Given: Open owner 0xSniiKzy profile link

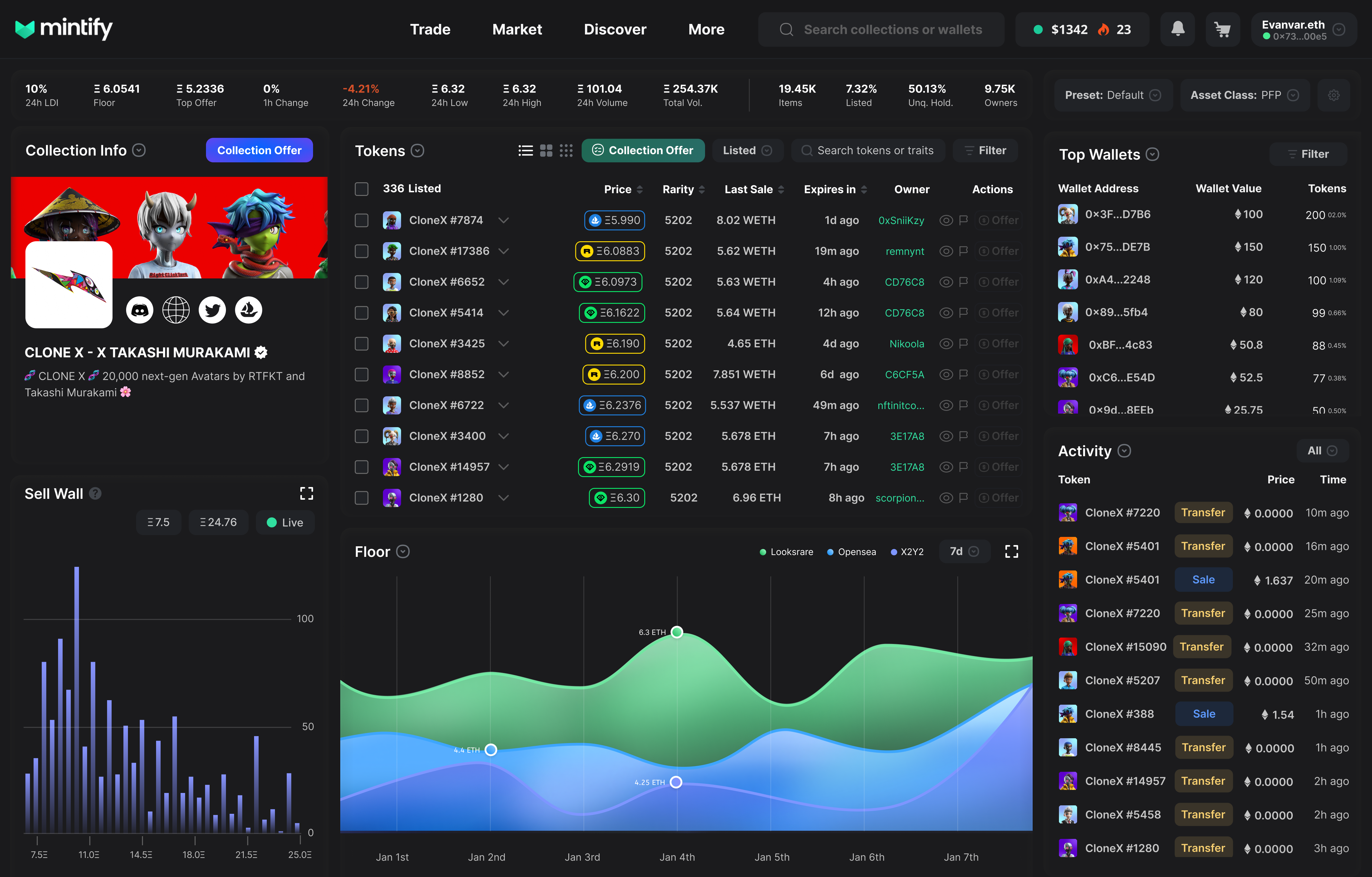Looking at the screenshot, I should pyautogui.click(x=901, y=220).
